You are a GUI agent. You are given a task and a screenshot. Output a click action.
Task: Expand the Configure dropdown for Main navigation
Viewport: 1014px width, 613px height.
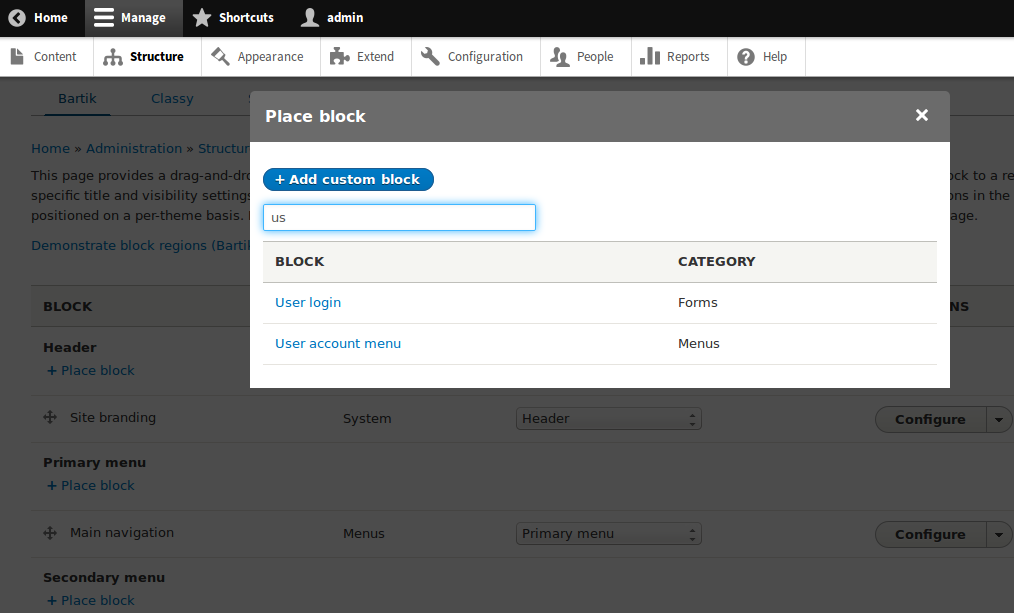pos(999,534)
